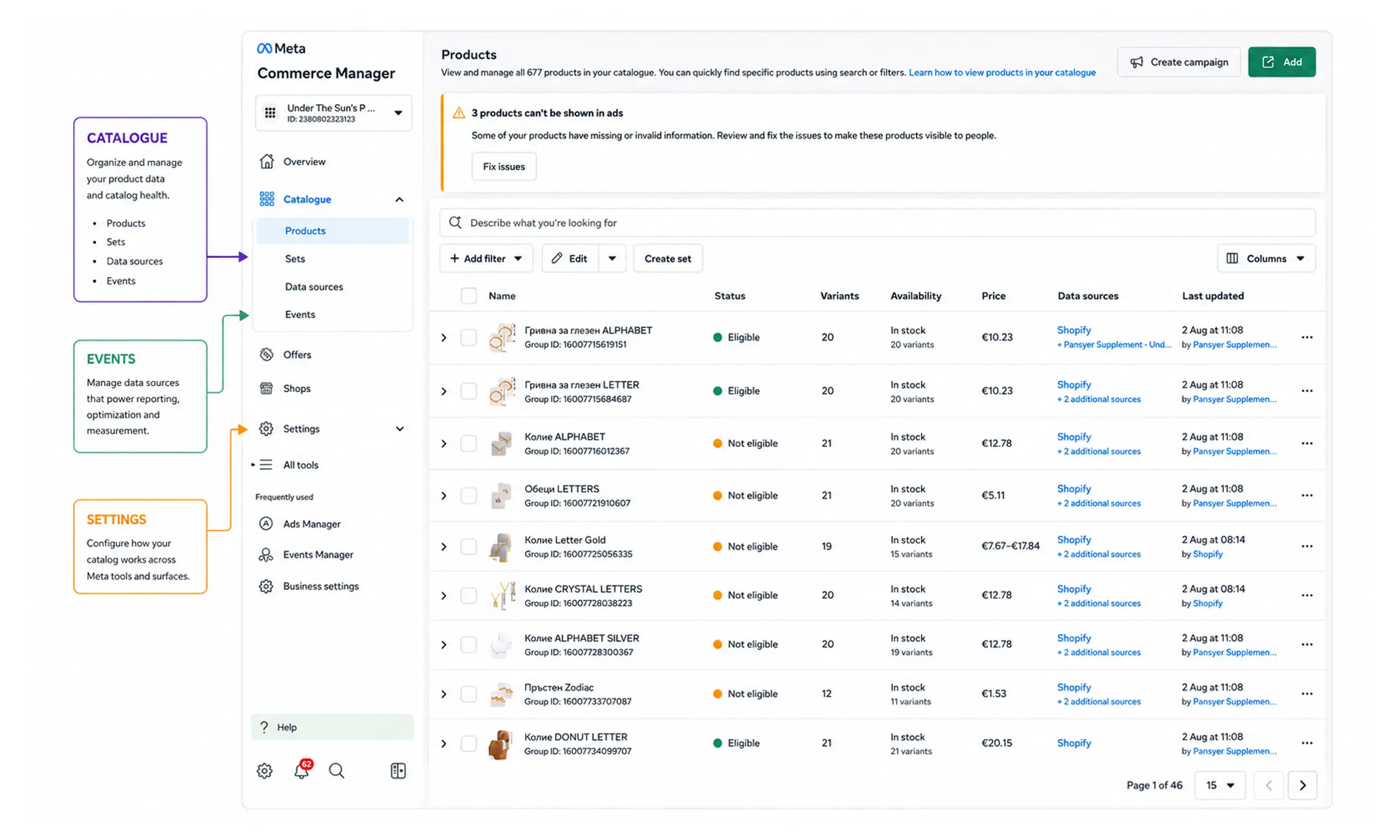Click the Help question mark icon
1400x840 pixels.
(264, 727)
